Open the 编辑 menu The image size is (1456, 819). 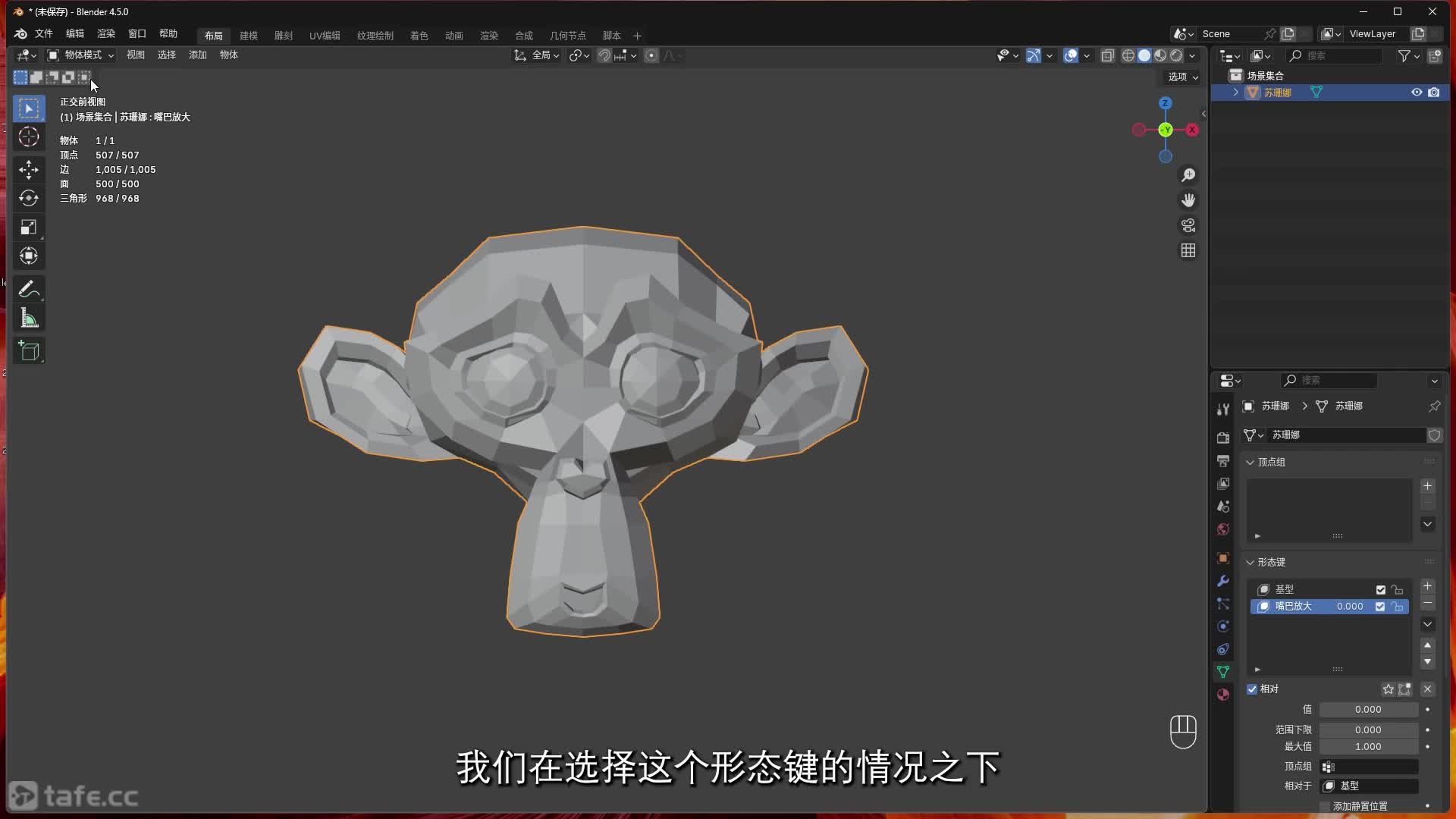(x=75, y=34)
